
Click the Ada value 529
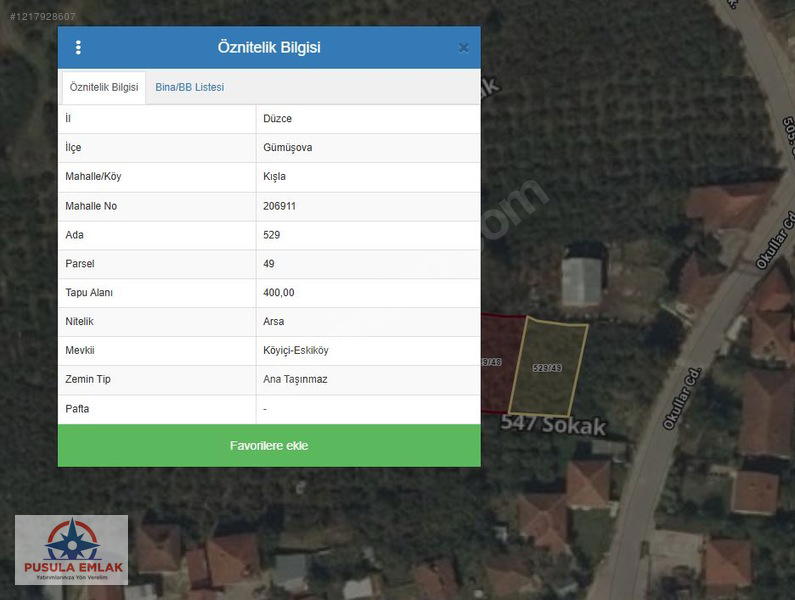click(x=271, y=235)
